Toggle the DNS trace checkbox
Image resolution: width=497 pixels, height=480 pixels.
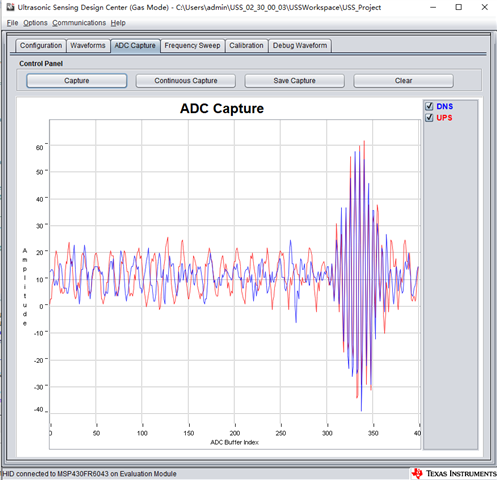(429, 106)
